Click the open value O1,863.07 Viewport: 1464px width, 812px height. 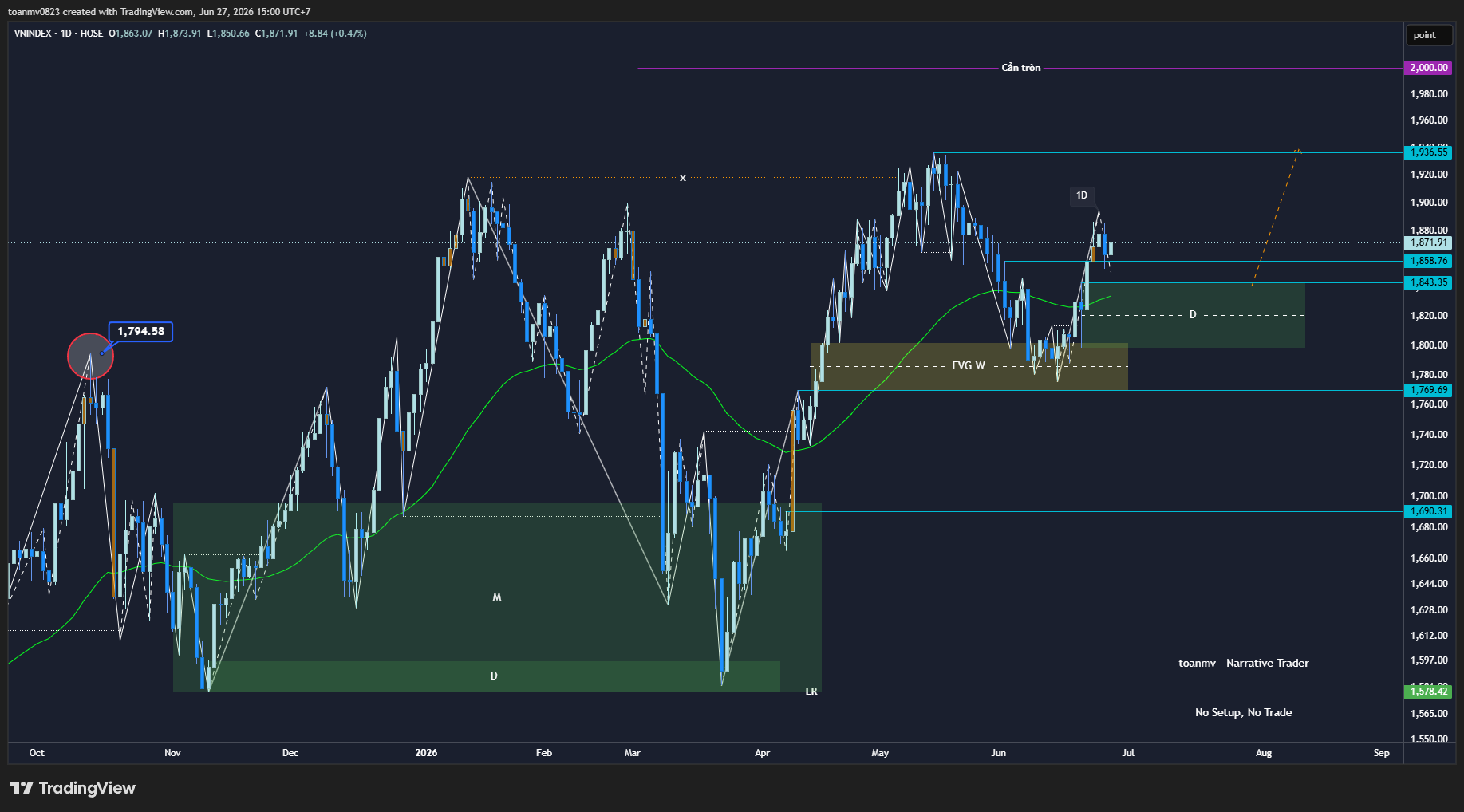131,34
